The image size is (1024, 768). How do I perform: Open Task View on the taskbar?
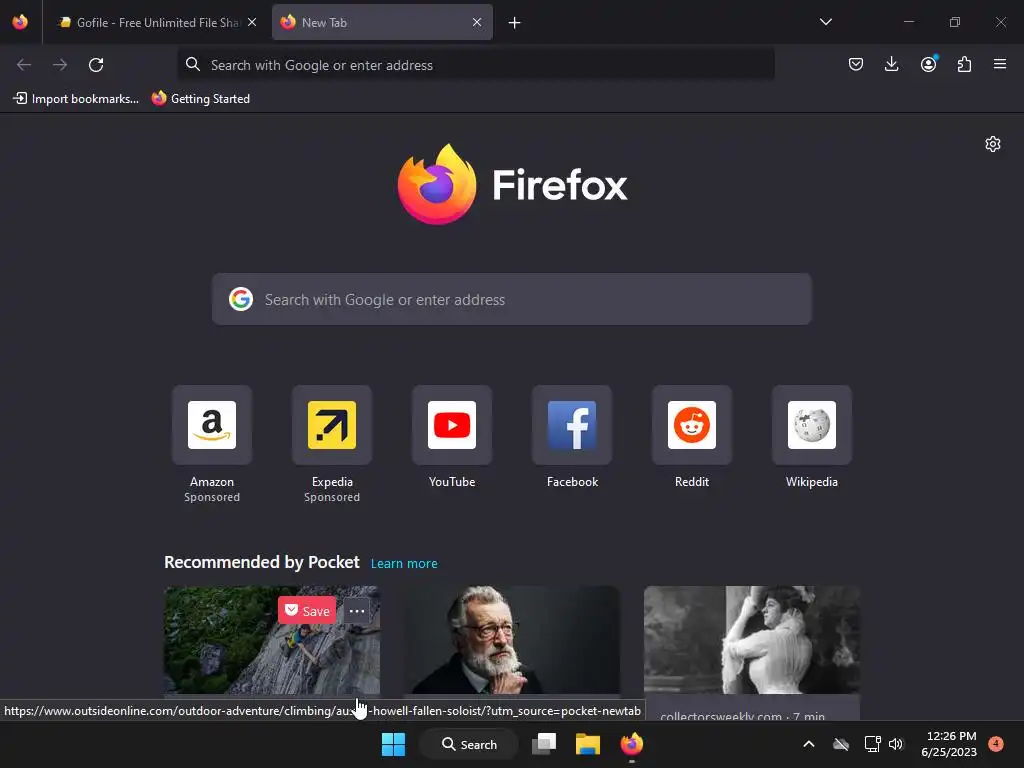click(x=544, y=744)
